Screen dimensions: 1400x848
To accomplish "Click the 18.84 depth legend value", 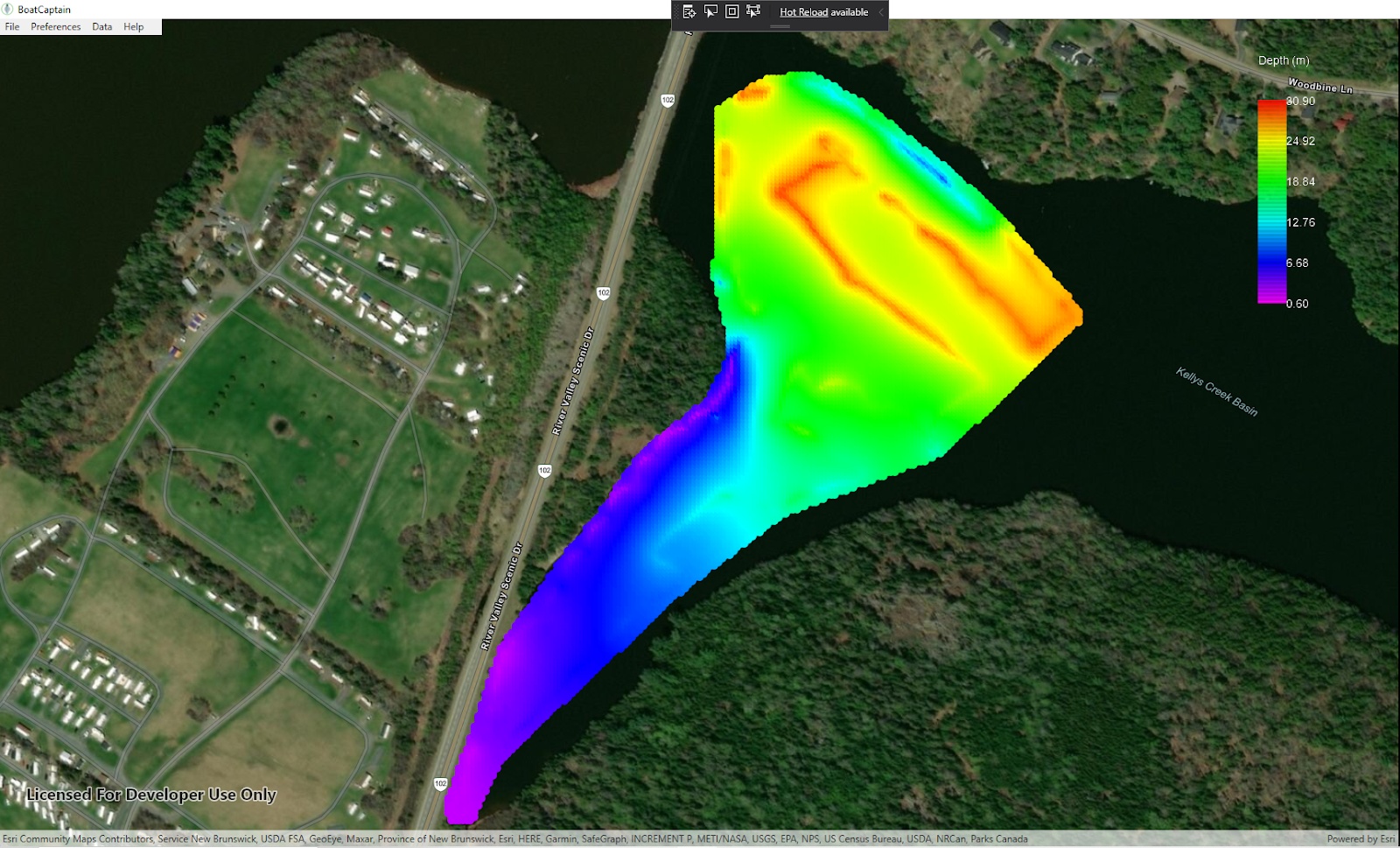I will click(1300, 182).
